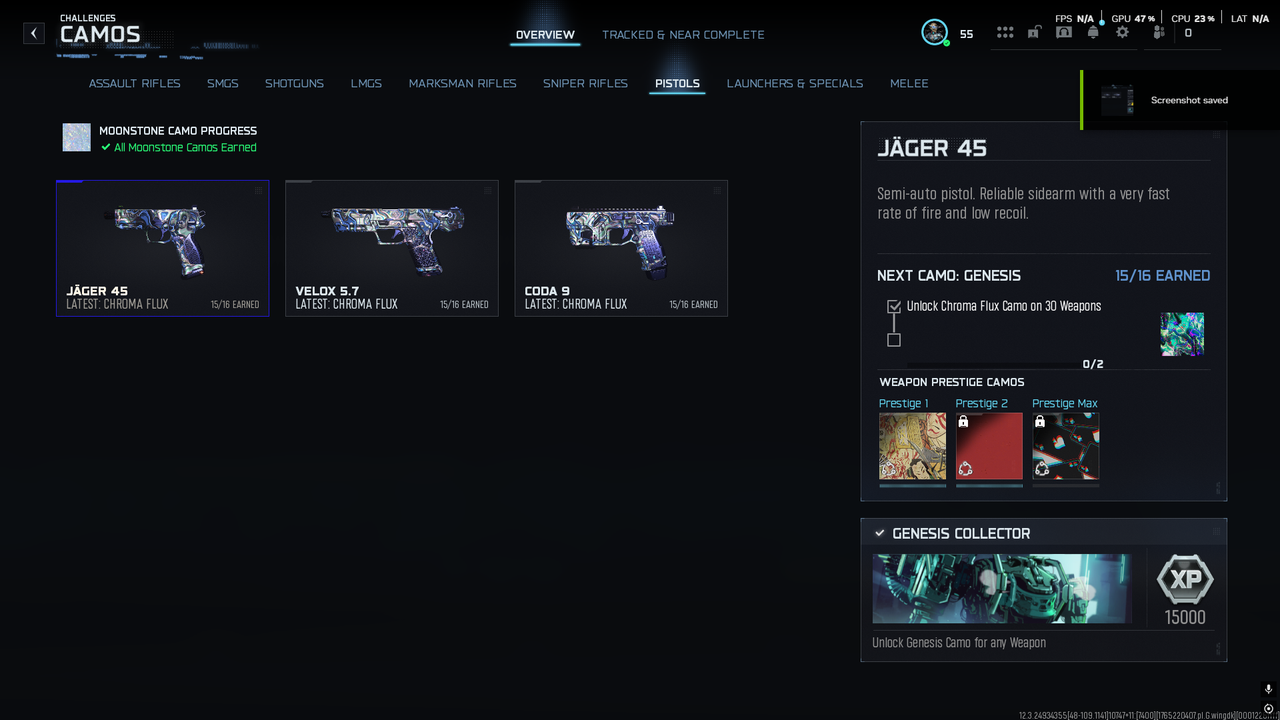This screenshot has height=720, width=1280.
Task: Open the Sniper Rifles category
Action: click(x=586, y=83)
